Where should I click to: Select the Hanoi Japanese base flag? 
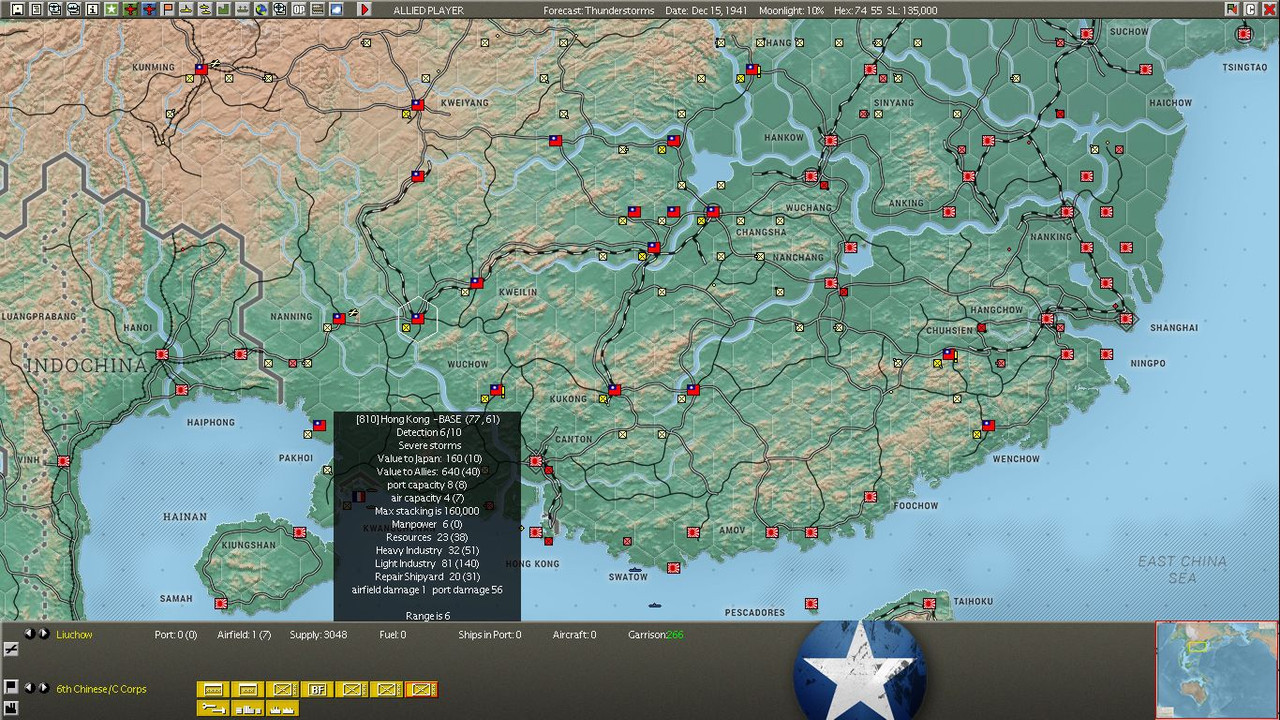pos(162,355)
